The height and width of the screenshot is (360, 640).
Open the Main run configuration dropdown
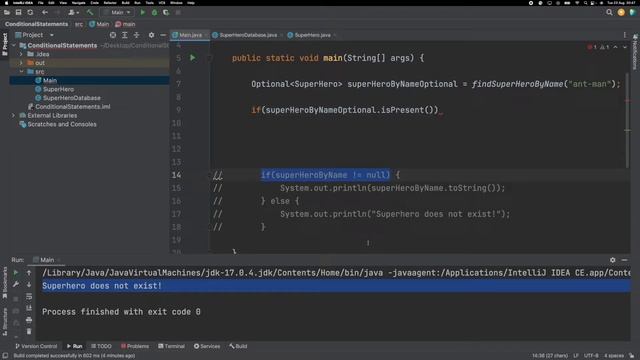coord(118,13)
